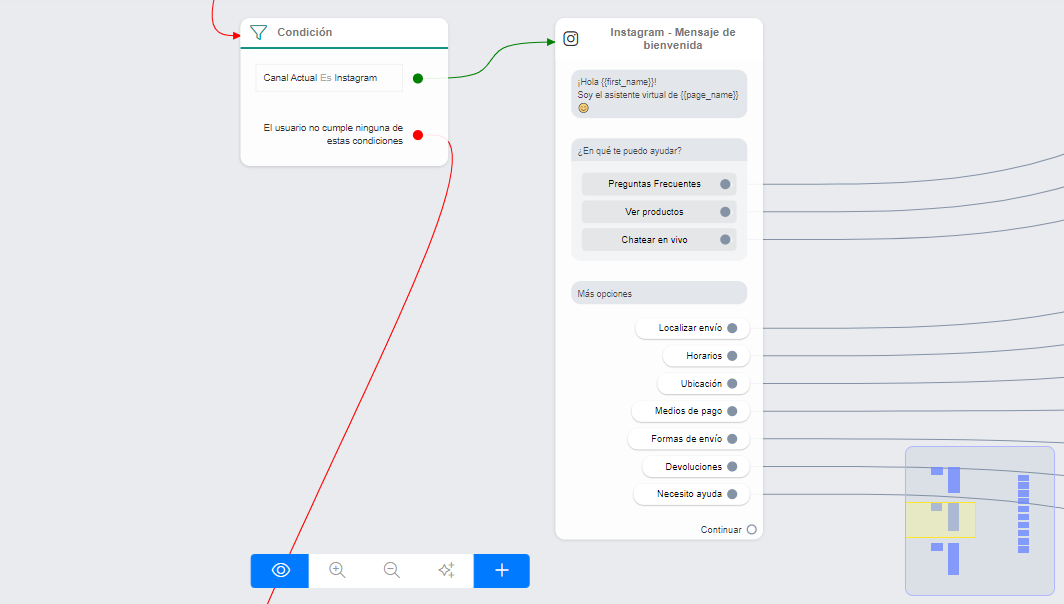Click the funnel icon on Condición node

[258, 32]
